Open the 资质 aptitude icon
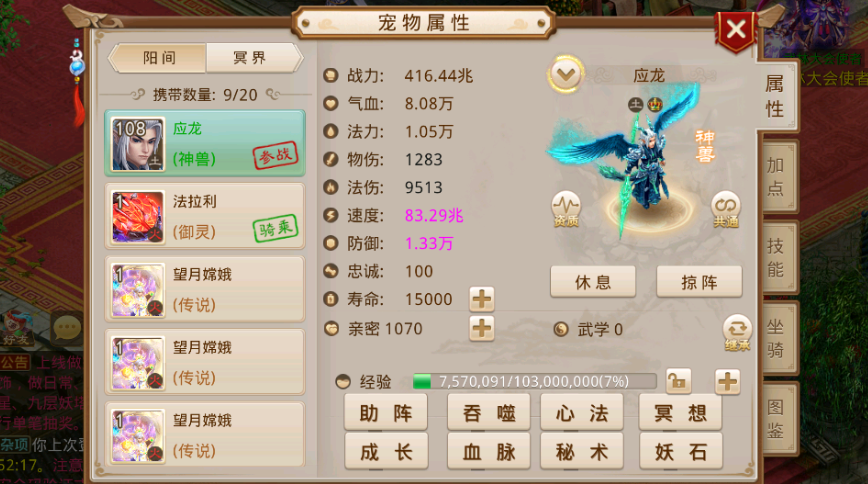The image size is (868, 484). pyautogui.click(x=566, y=209)
